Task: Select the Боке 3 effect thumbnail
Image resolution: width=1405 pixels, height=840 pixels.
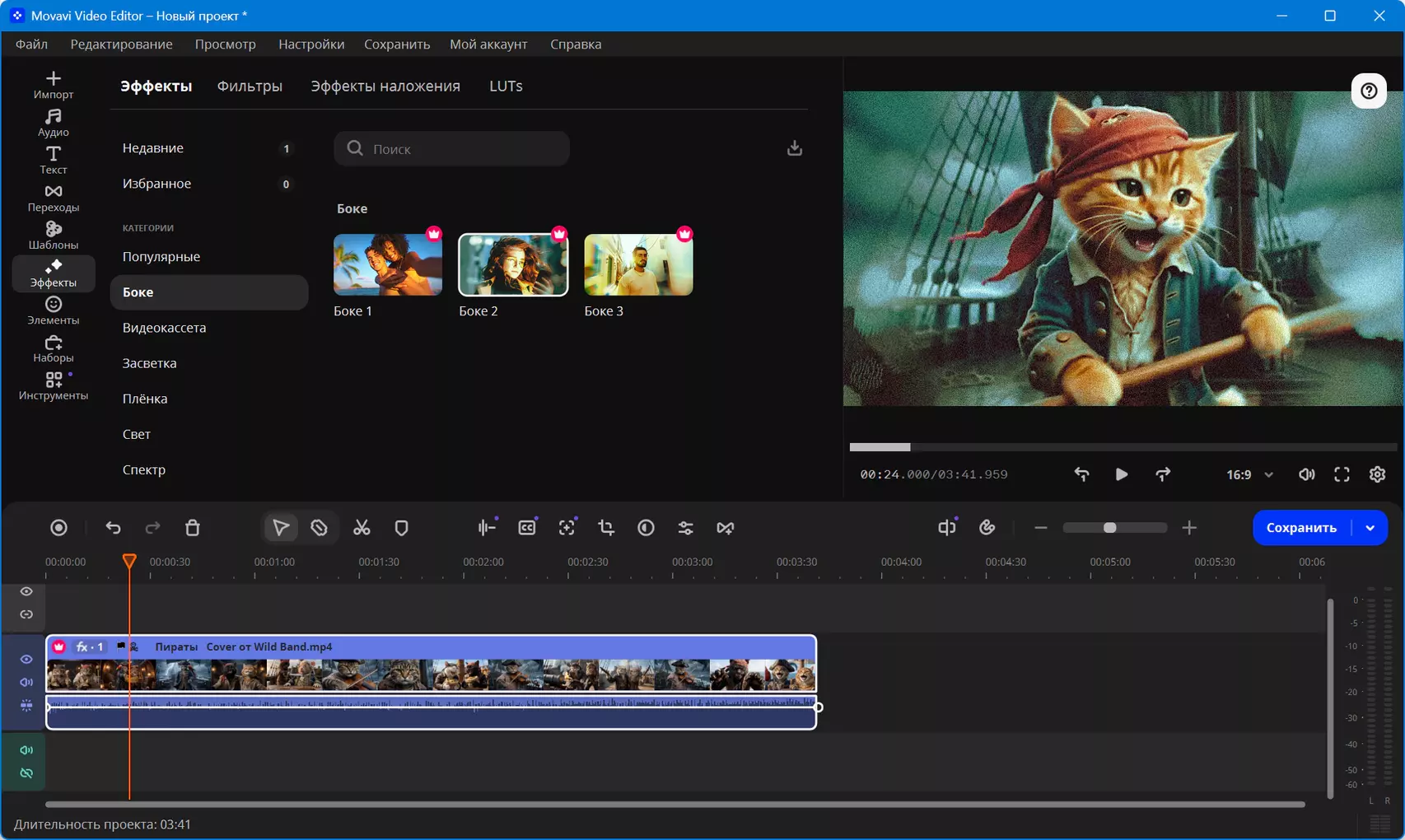Action: tap(638, 264)
